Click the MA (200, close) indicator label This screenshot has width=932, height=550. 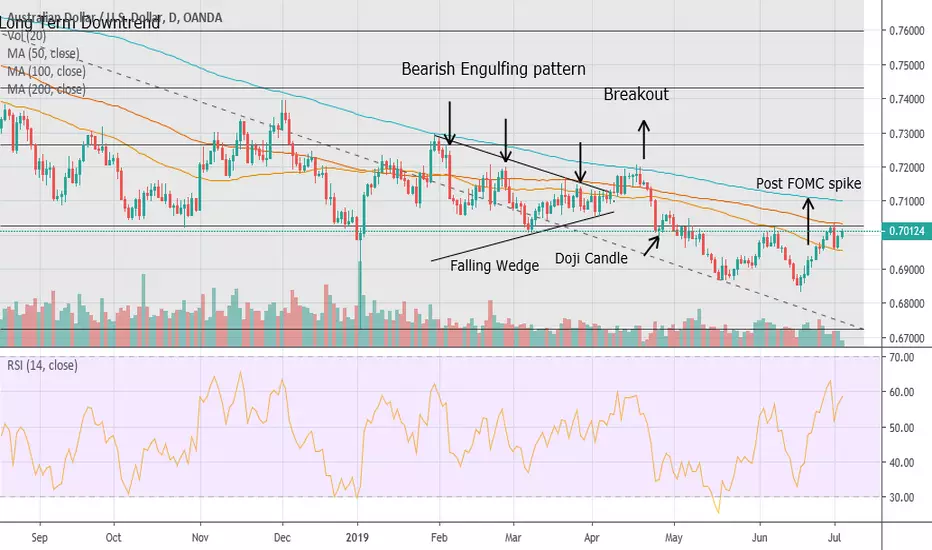point(46,89)
